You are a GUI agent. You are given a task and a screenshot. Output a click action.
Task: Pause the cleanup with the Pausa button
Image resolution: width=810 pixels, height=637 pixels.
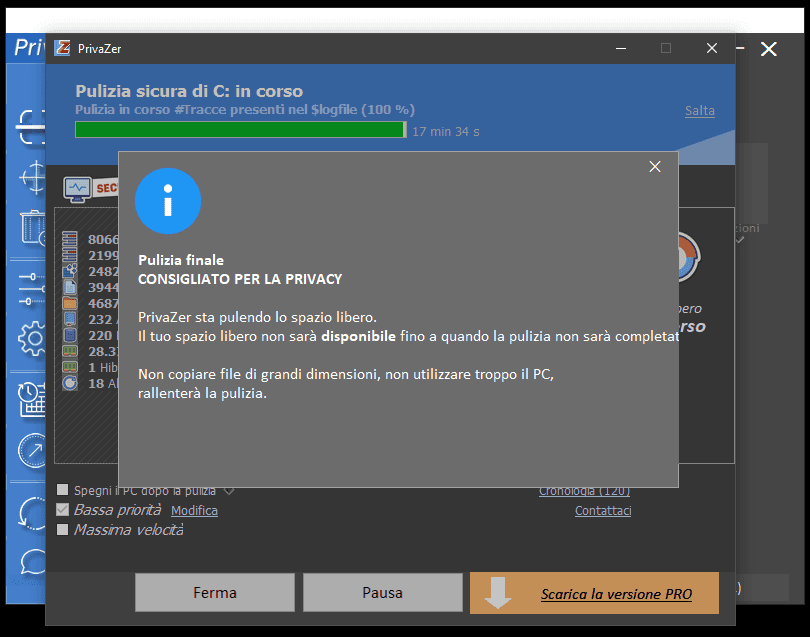[382, 593]
